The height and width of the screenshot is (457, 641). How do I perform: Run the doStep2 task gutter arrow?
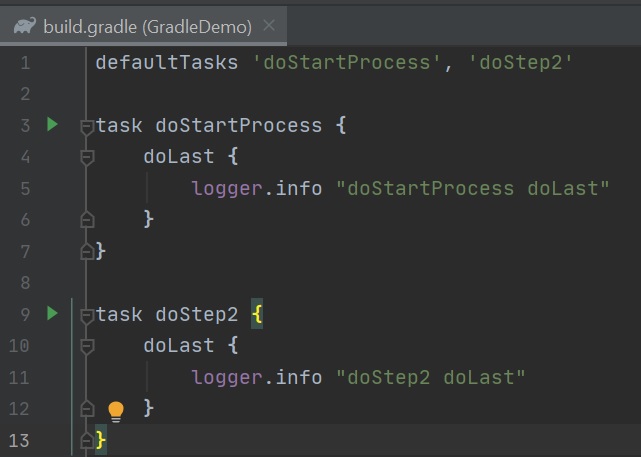pyautogui.click(x=53, y=313)
